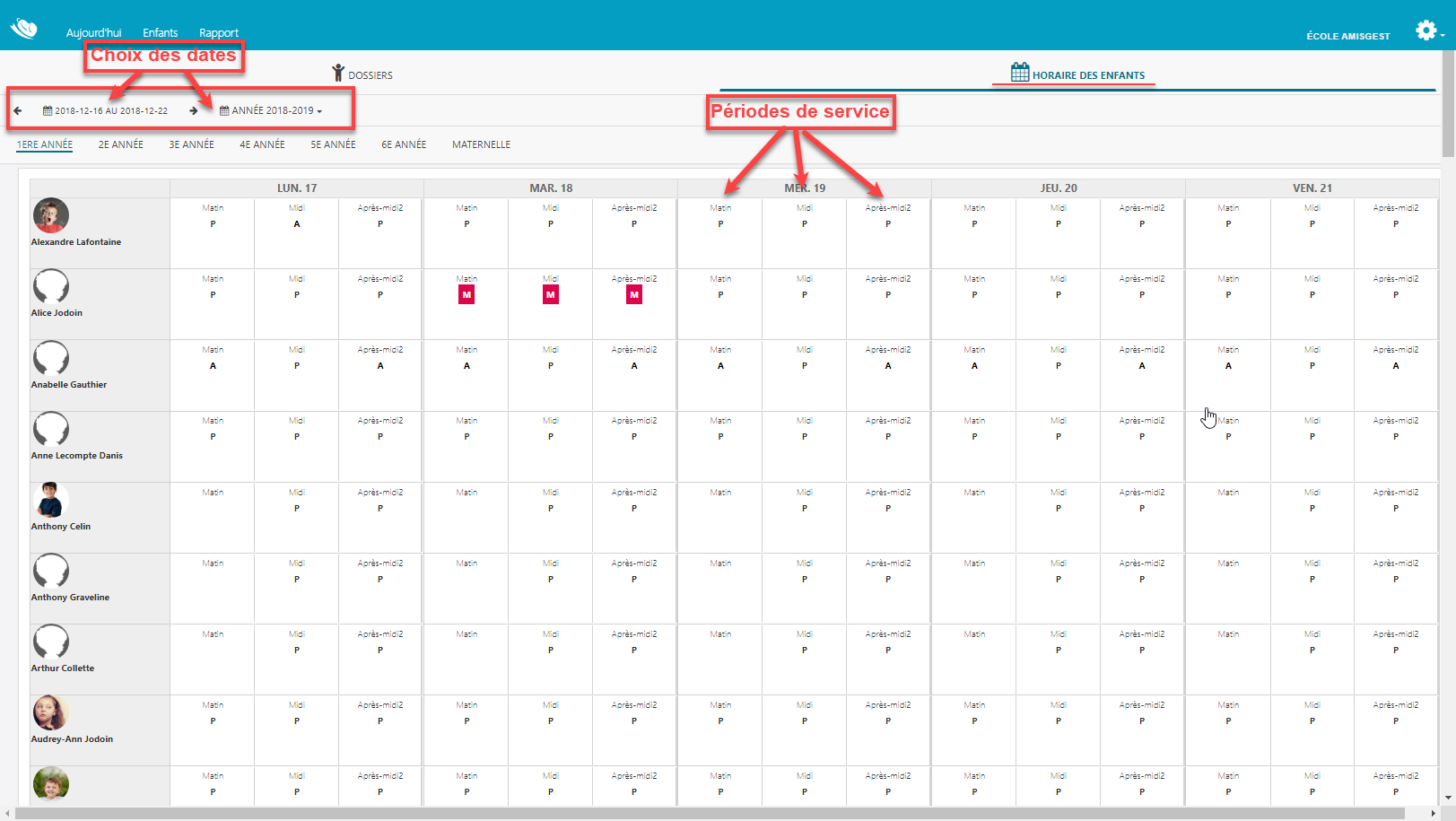Screen dimensions: 1456x821
Task: Select the 2e année tab
Action: (121, 144)
